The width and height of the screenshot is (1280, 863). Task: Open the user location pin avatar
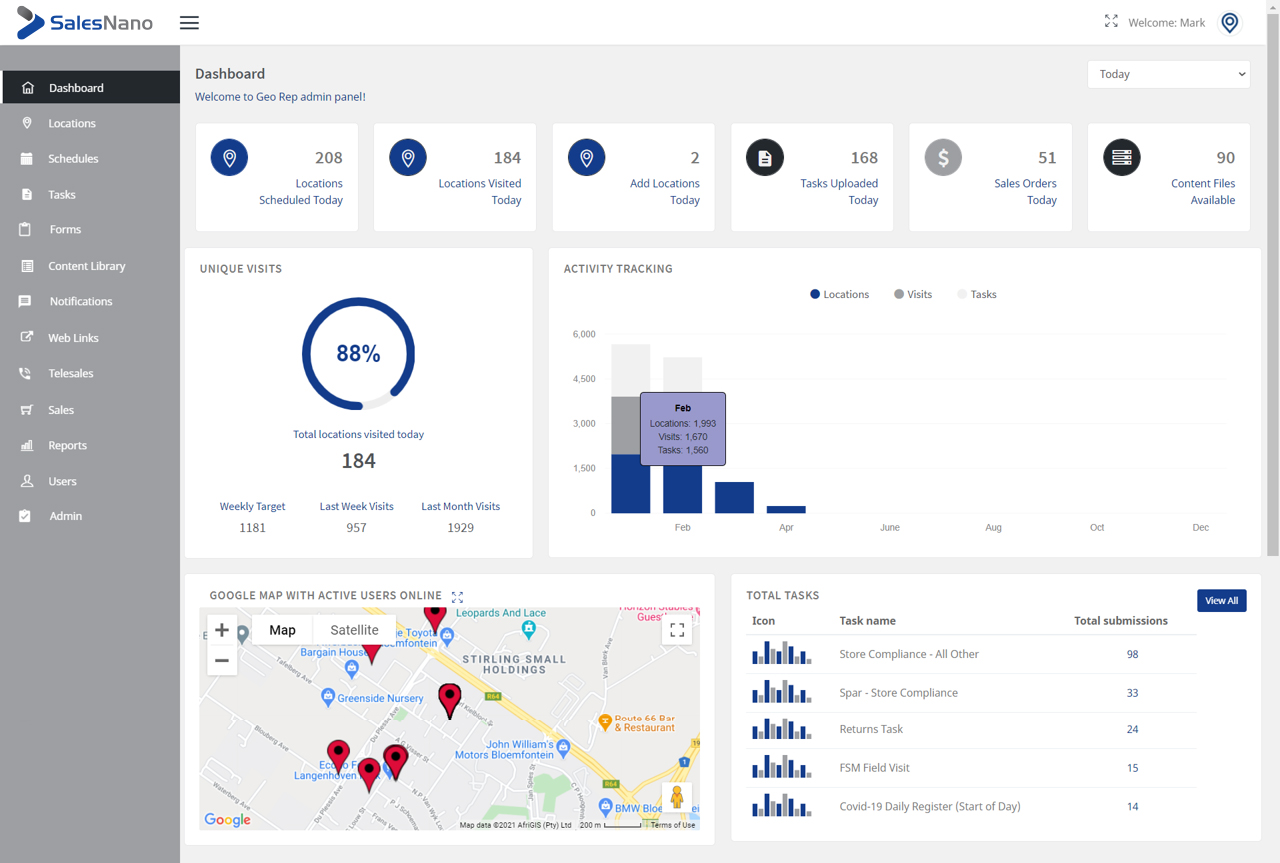click(1230, 22)
